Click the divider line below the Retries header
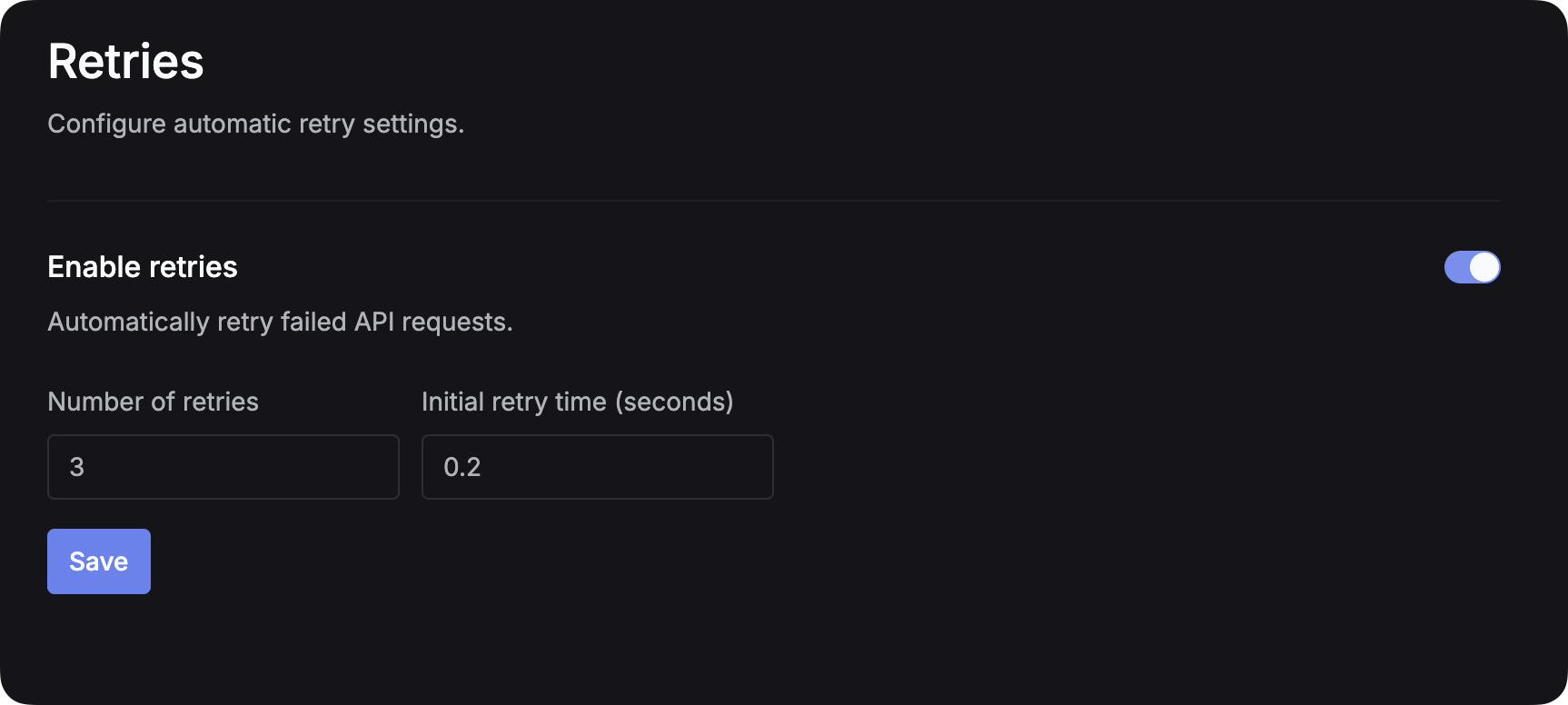The height and width of the screenshot is (705, 1568). (x=774, y=200)
